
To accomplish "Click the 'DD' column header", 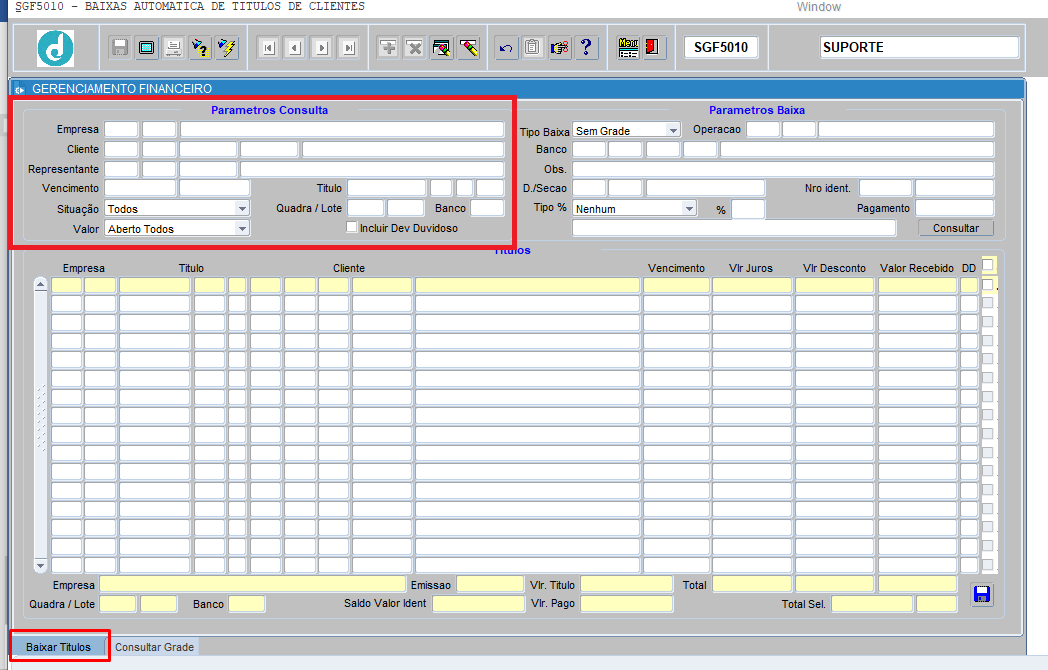I will click(968, 268).
